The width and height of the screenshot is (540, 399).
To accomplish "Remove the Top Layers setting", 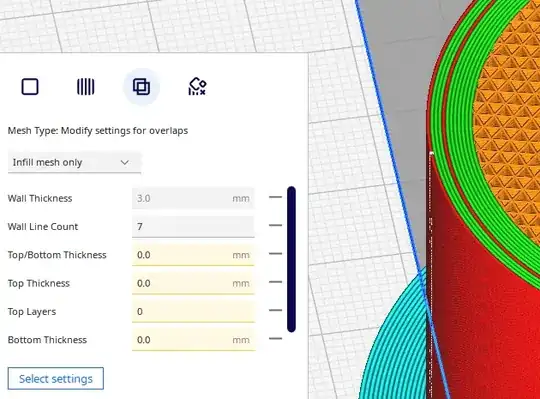I will pyautogui.click(x=275, y=310).
